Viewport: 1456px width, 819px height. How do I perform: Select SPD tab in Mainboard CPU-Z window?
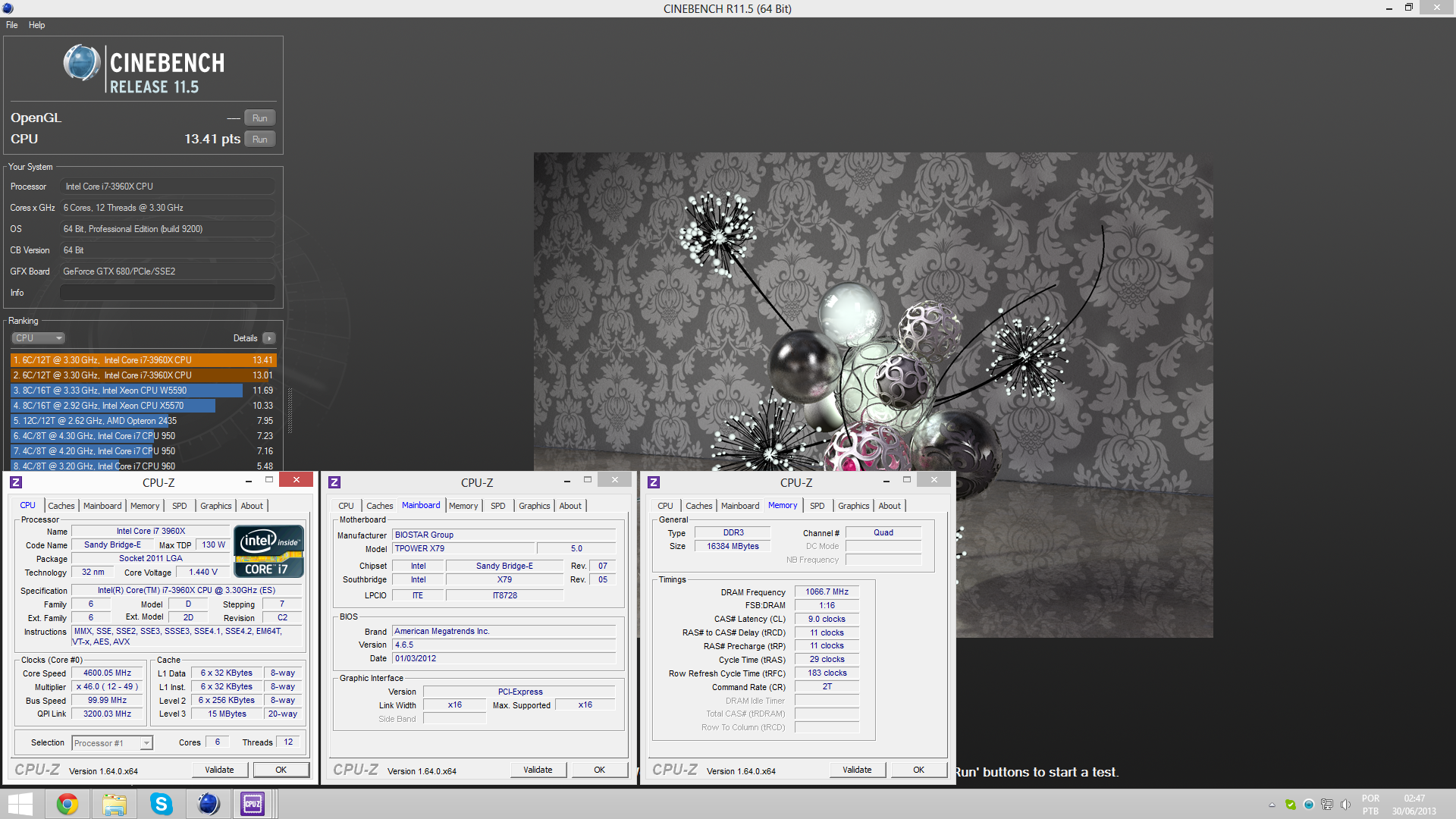498,506
